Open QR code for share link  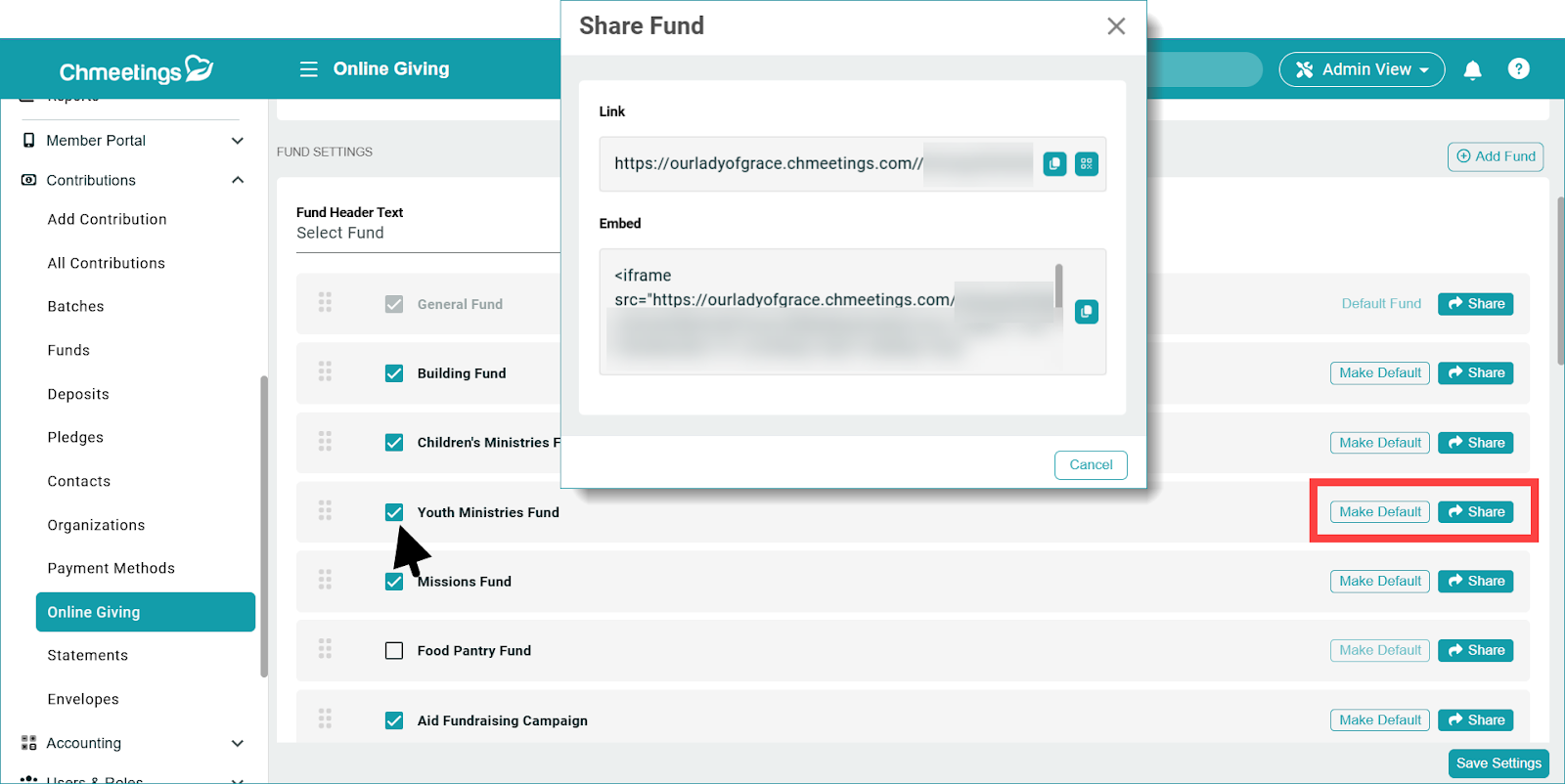point(1087,164)
